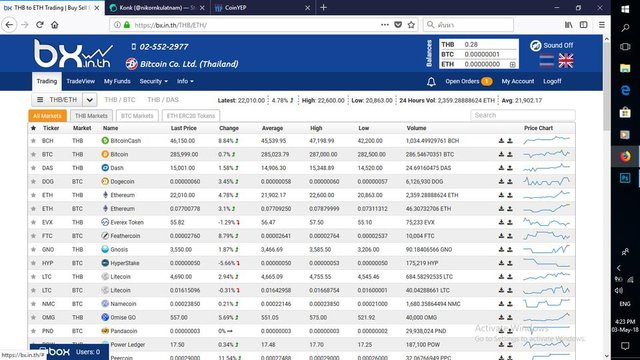Image resolution: width=640 pixels, height=360 pixels.
Task: Open the THB/ETH market list button
Action: point(57,100)
